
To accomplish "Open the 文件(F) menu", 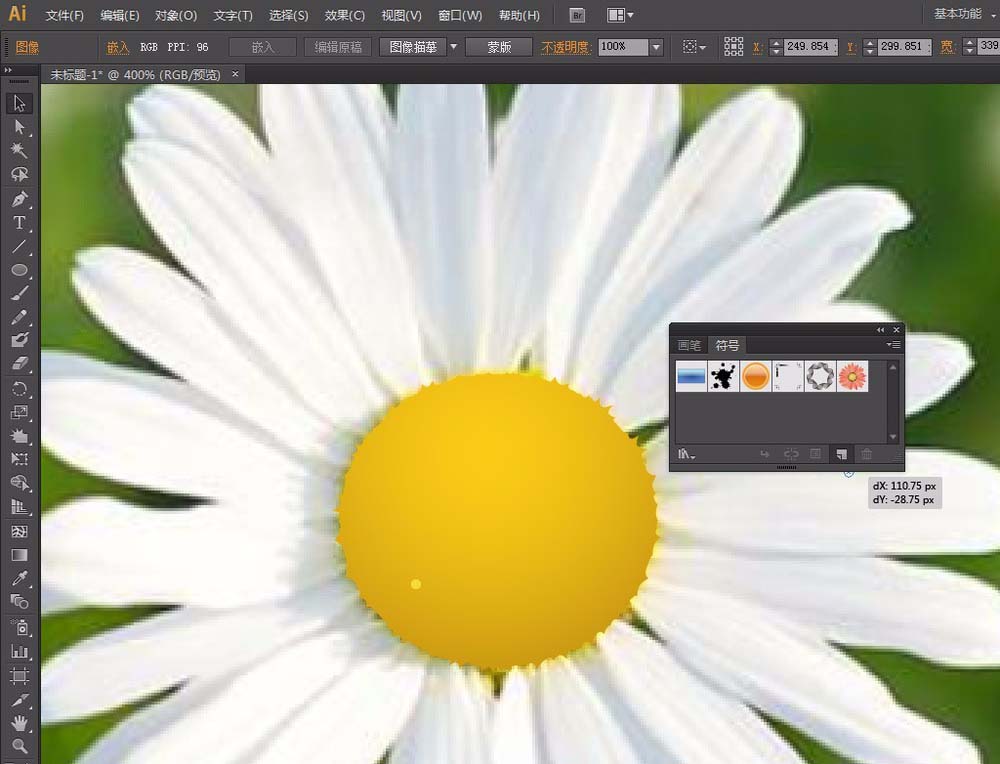I will tap(64, 15).
